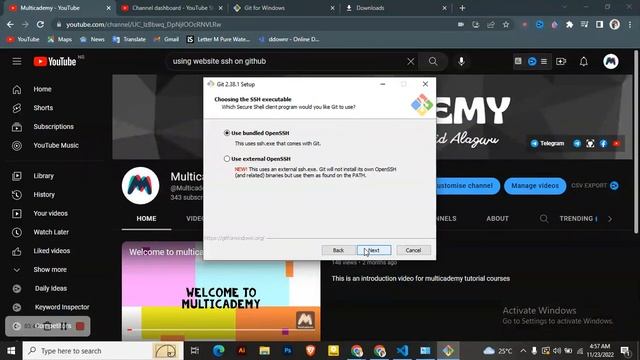This screenshot has height=360, width=640.
Task: Click the page vertical scrollbar
Action: tap(636, 142)
